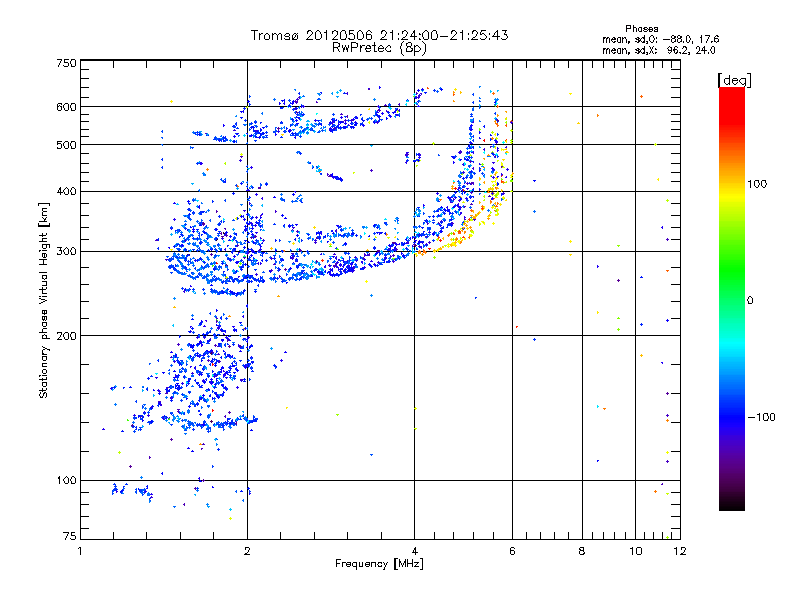Click the y-axis label '75'
The image size is (800, 600).
(x=70, y=536)
